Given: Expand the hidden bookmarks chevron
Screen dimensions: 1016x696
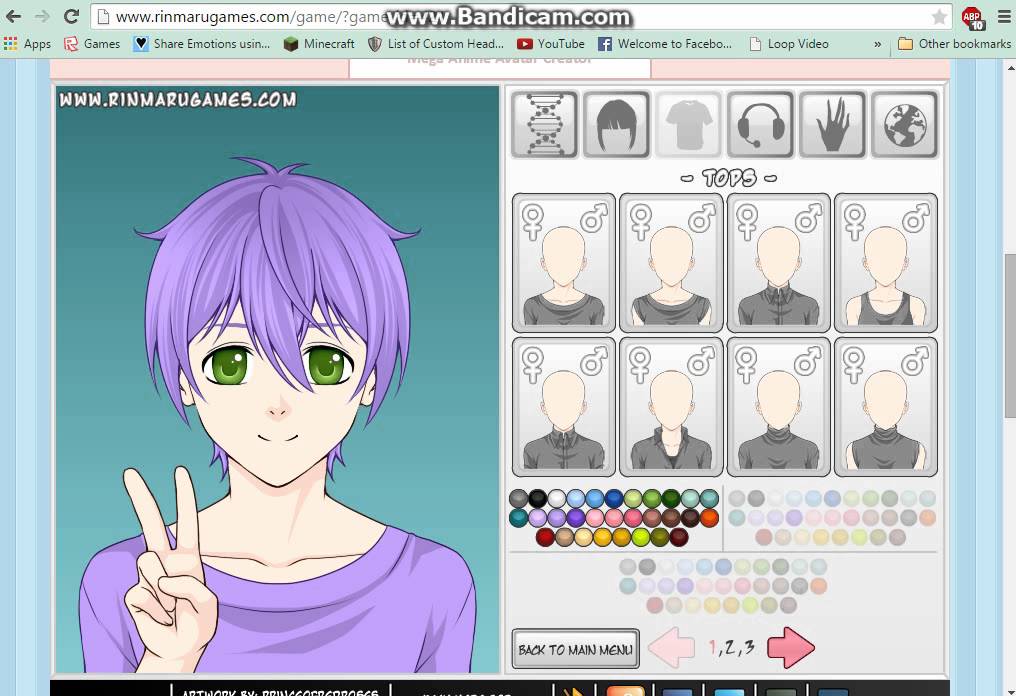Looking at the screenshot, I should (877, 44).
